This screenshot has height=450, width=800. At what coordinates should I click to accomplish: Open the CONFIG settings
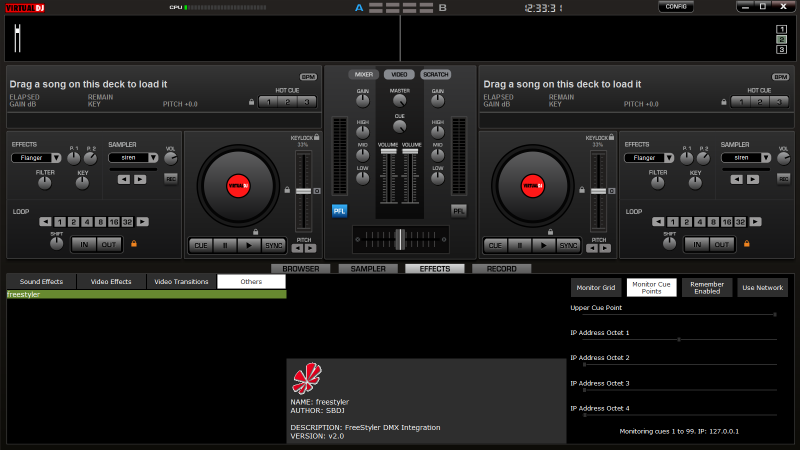coord(676,7)
